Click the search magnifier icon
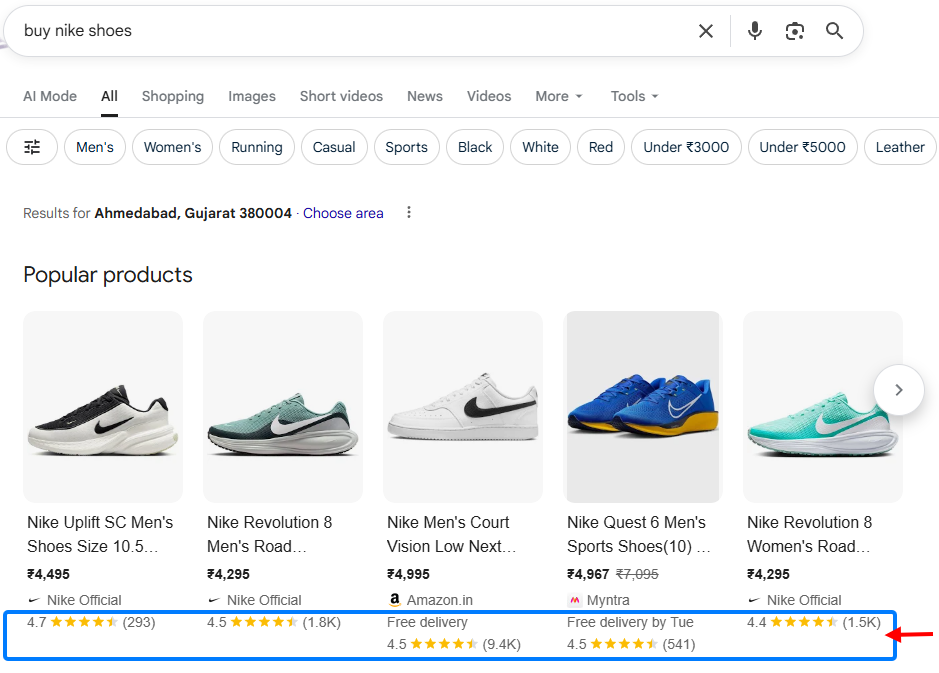The width and height of the screenshot is (939, 673). point(835,30)
